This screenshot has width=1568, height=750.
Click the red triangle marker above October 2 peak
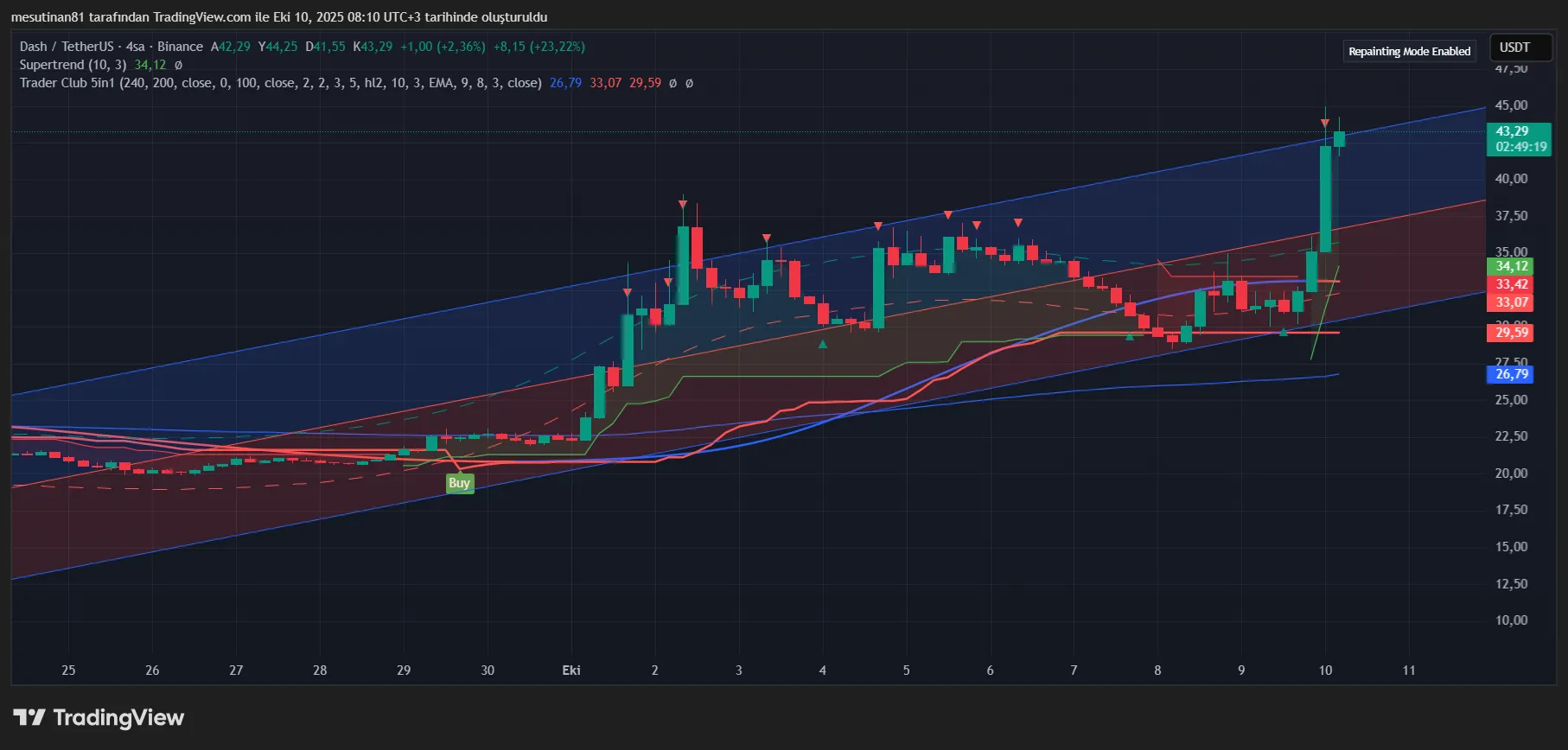(683, 204)
